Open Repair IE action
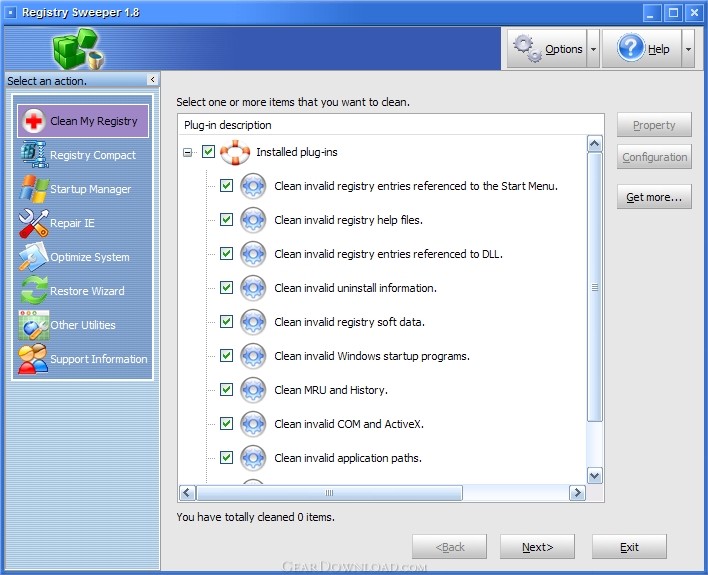Viewport: 708px width, 575px height. click(83, 223)
